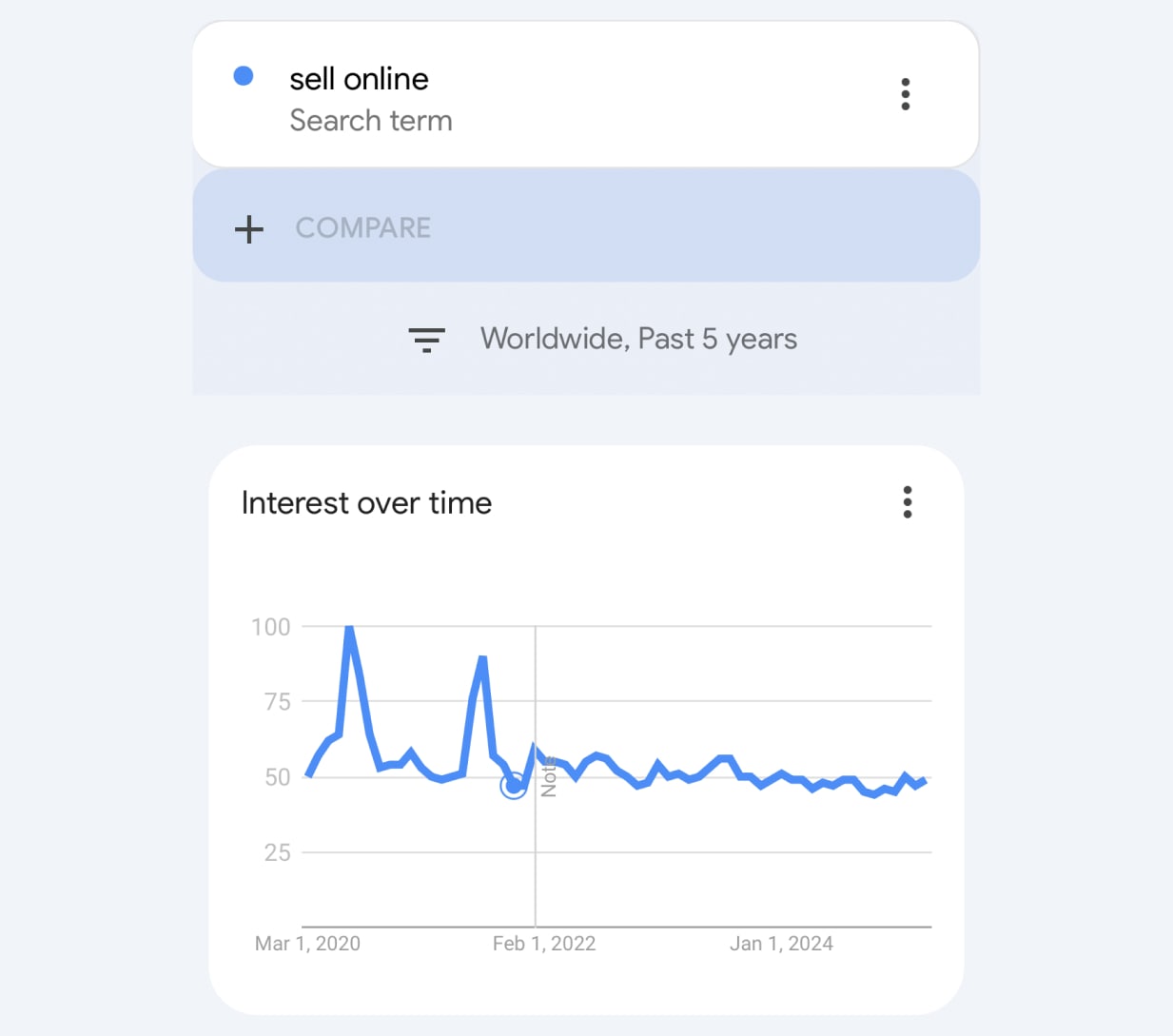Select the circled data point on the chart
This screenshot has height=1036, width=1173.
(x=513, y=786)
